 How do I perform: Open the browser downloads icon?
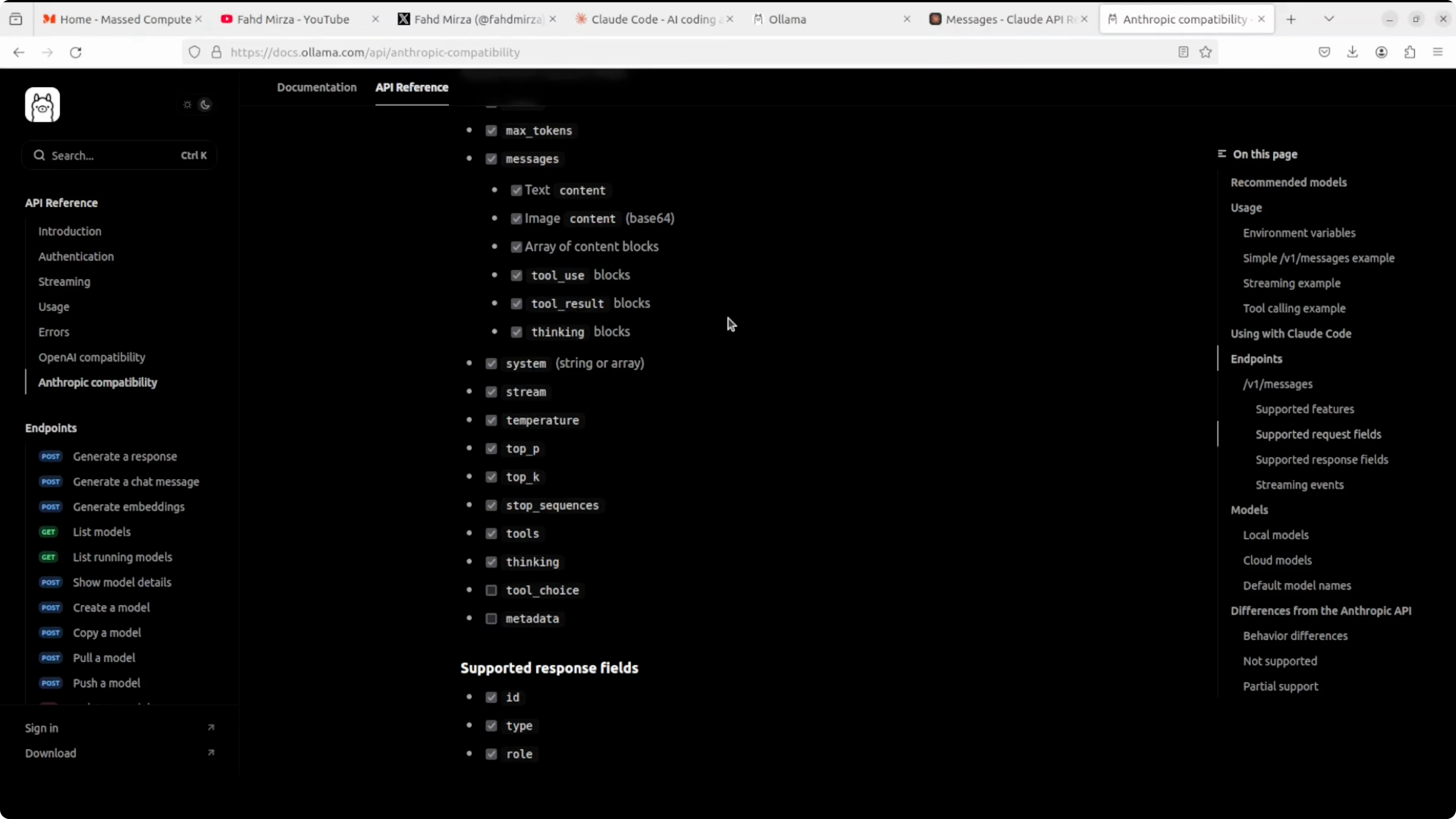point(1353,53)
